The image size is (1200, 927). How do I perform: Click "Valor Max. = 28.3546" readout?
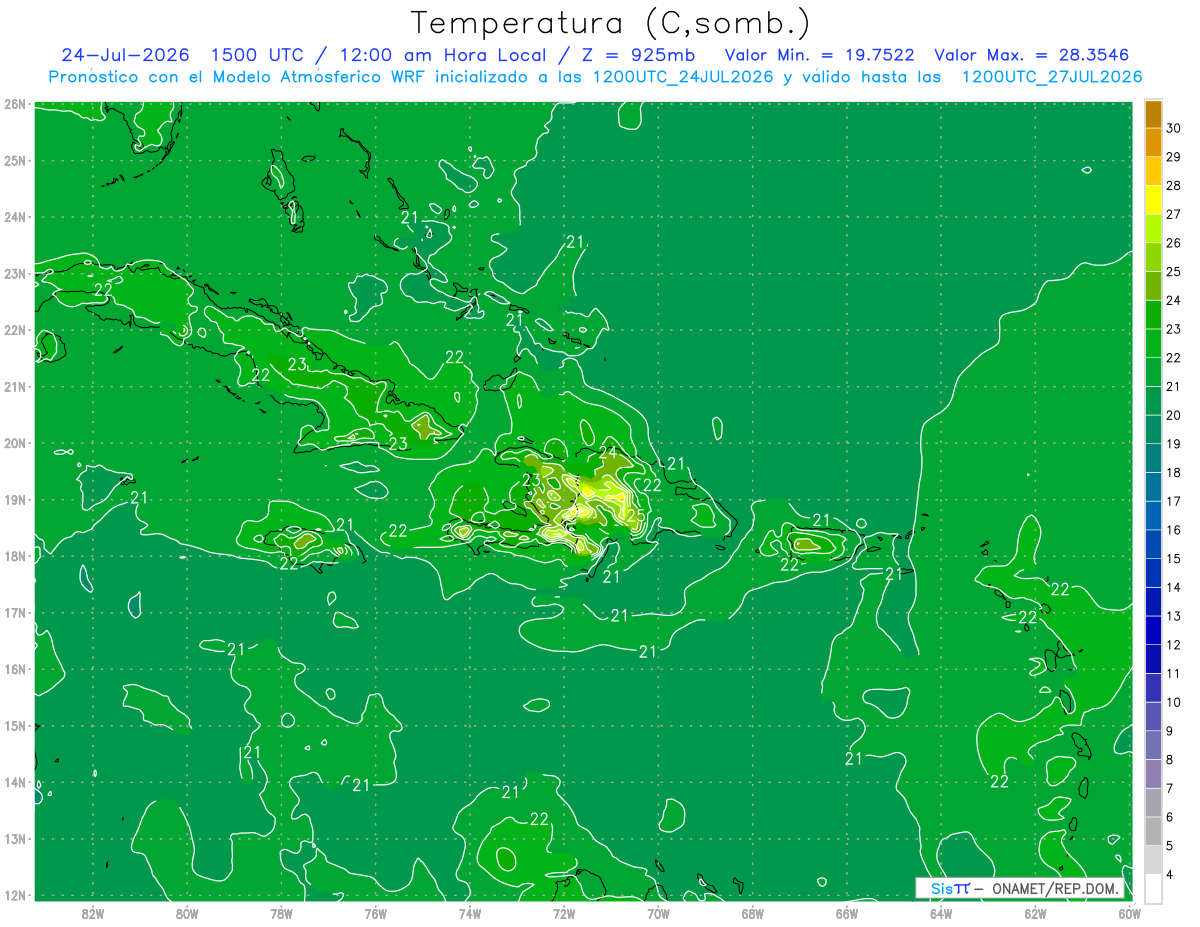pos(1033,55)
